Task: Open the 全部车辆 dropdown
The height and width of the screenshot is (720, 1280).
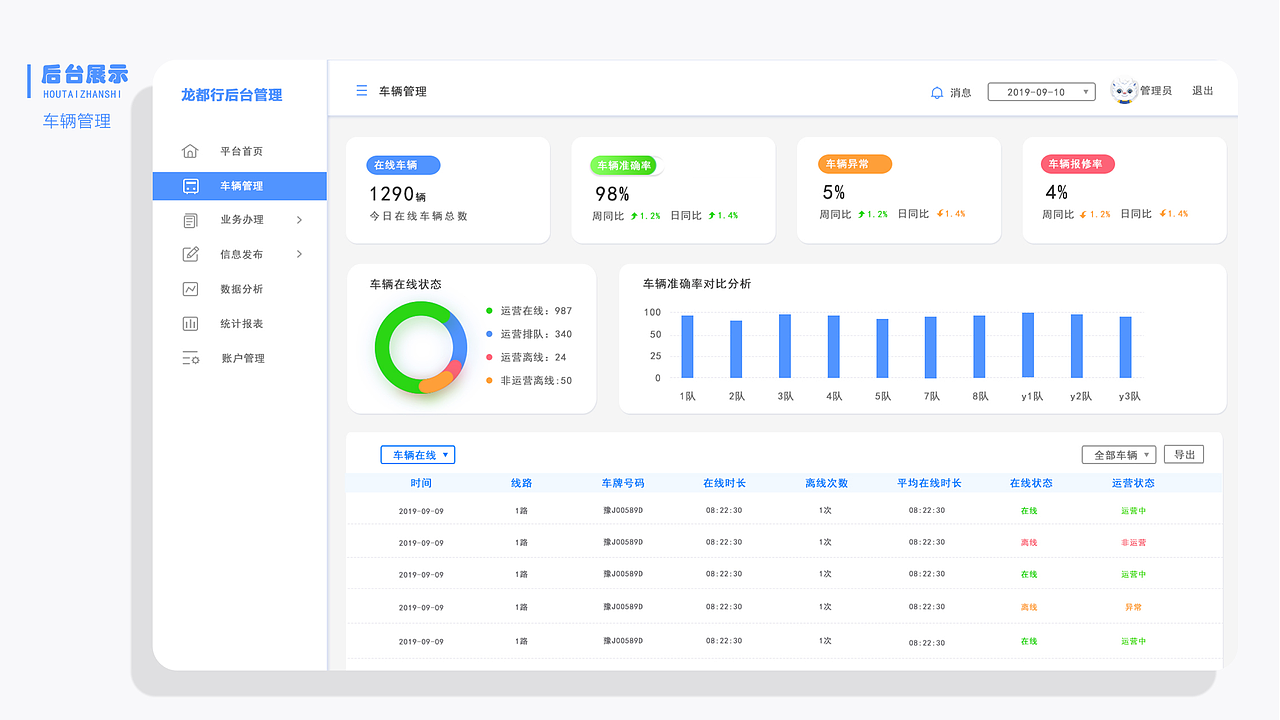Action: (x=1119, y=455)
